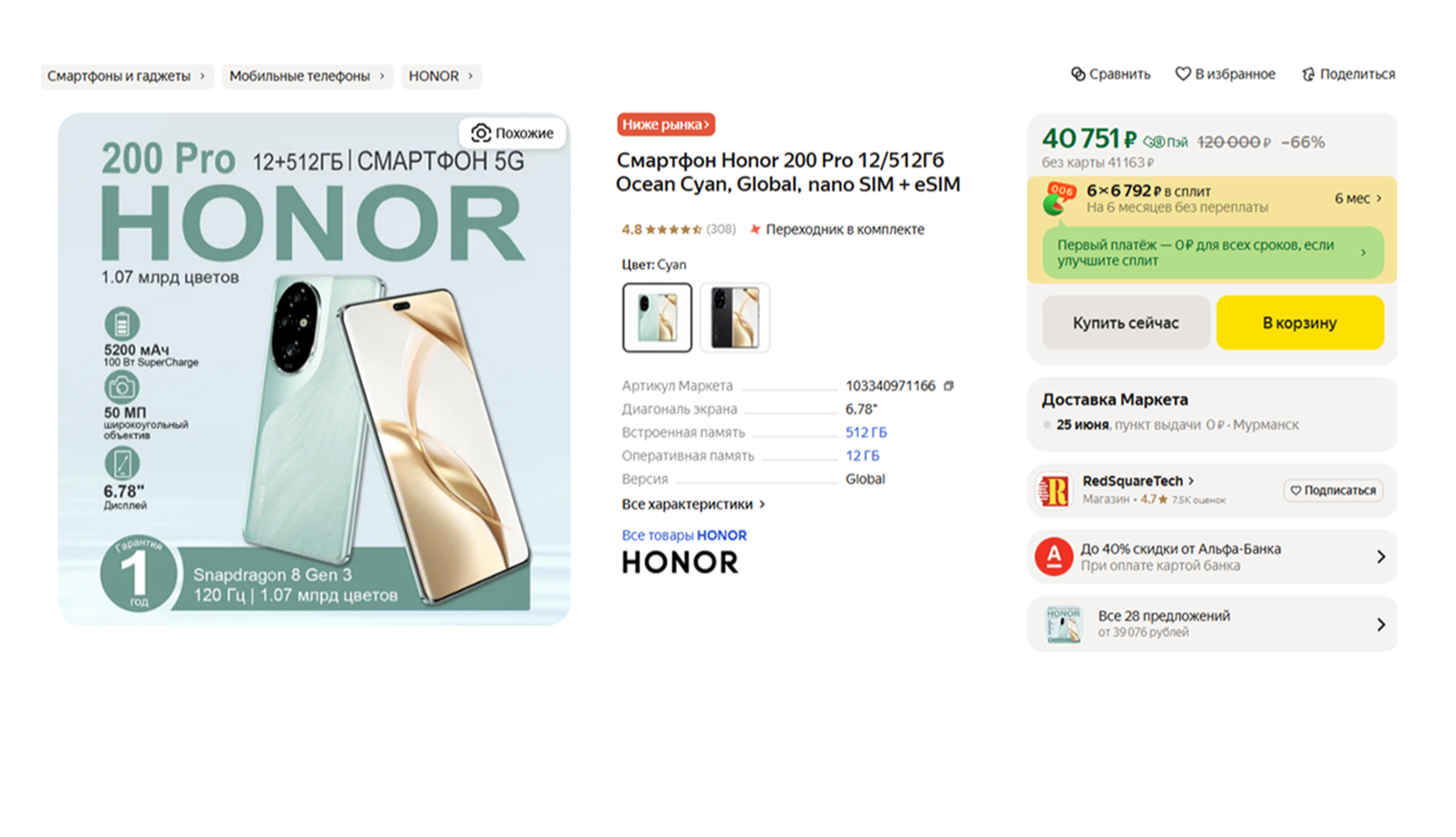Click the main Honor 200 Pro product image
The height and width of the screenshot is (837, 1456).
click(314, 369)
